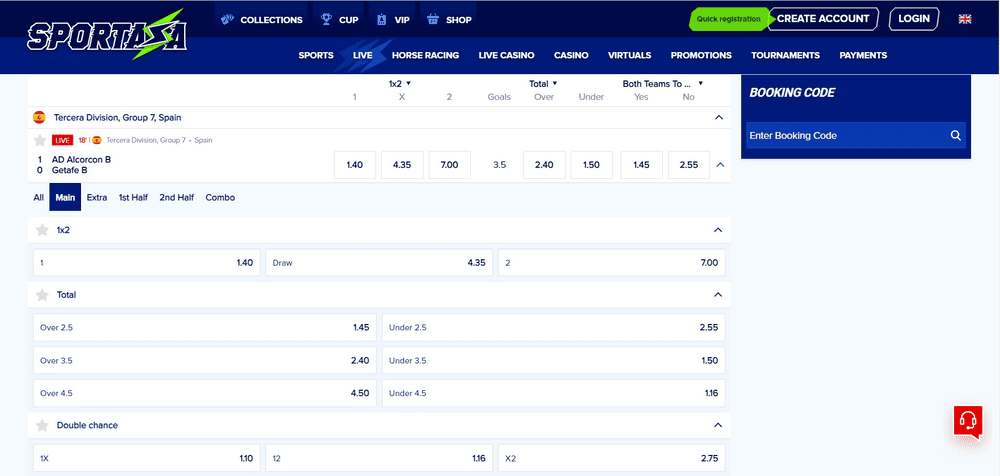Select Over 2.5 at 1.45
The height and width of the screenshot is (476, 1000).
tap(205, 327)
